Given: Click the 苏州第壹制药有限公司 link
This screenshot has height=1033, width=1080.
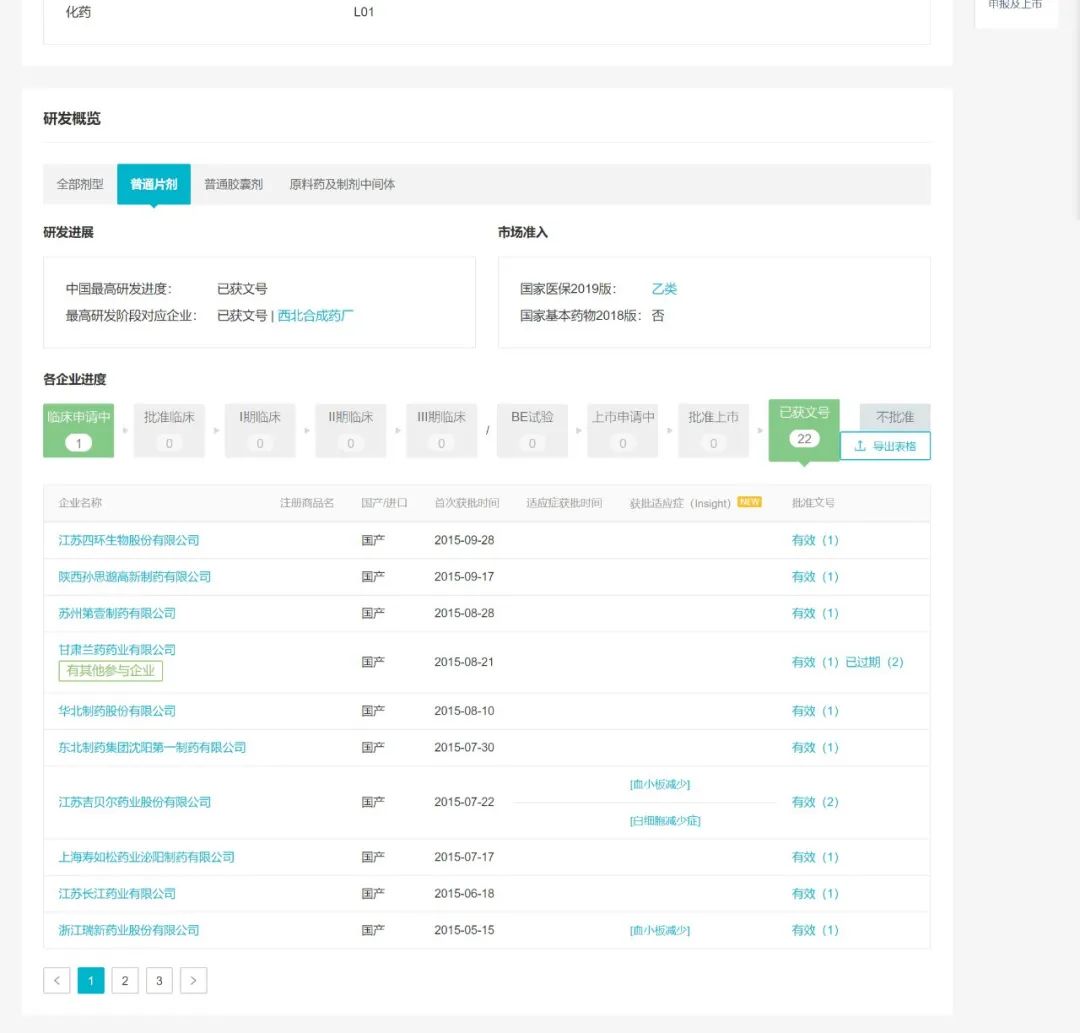Looking at the screenshot, I should coord(117,613).
